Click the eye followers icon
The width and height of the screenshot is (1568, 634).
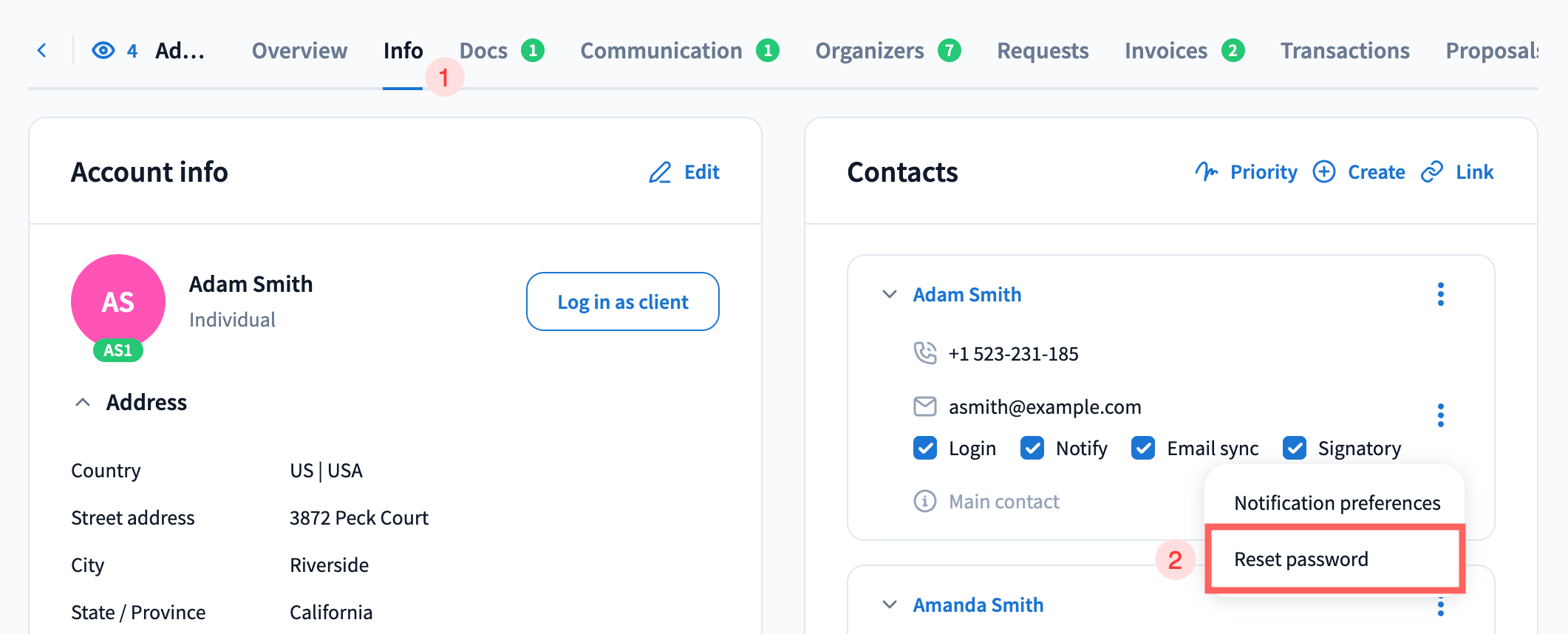(103, 50)
